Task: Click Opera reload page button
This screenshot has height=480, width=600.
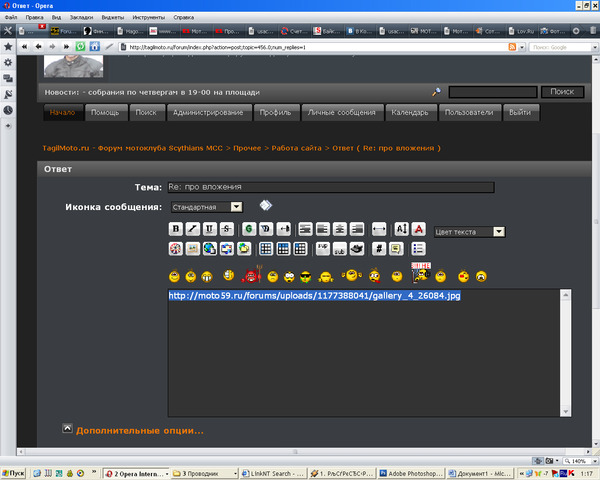Action: (80, 47)
